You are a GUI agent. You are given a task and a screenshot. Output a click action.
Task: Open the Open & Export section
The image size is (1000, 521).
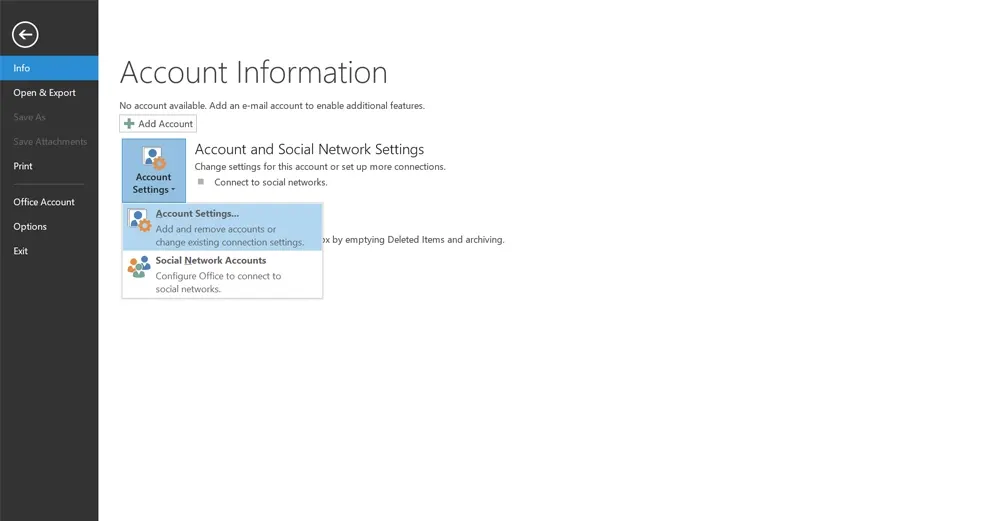coord(49,92)
